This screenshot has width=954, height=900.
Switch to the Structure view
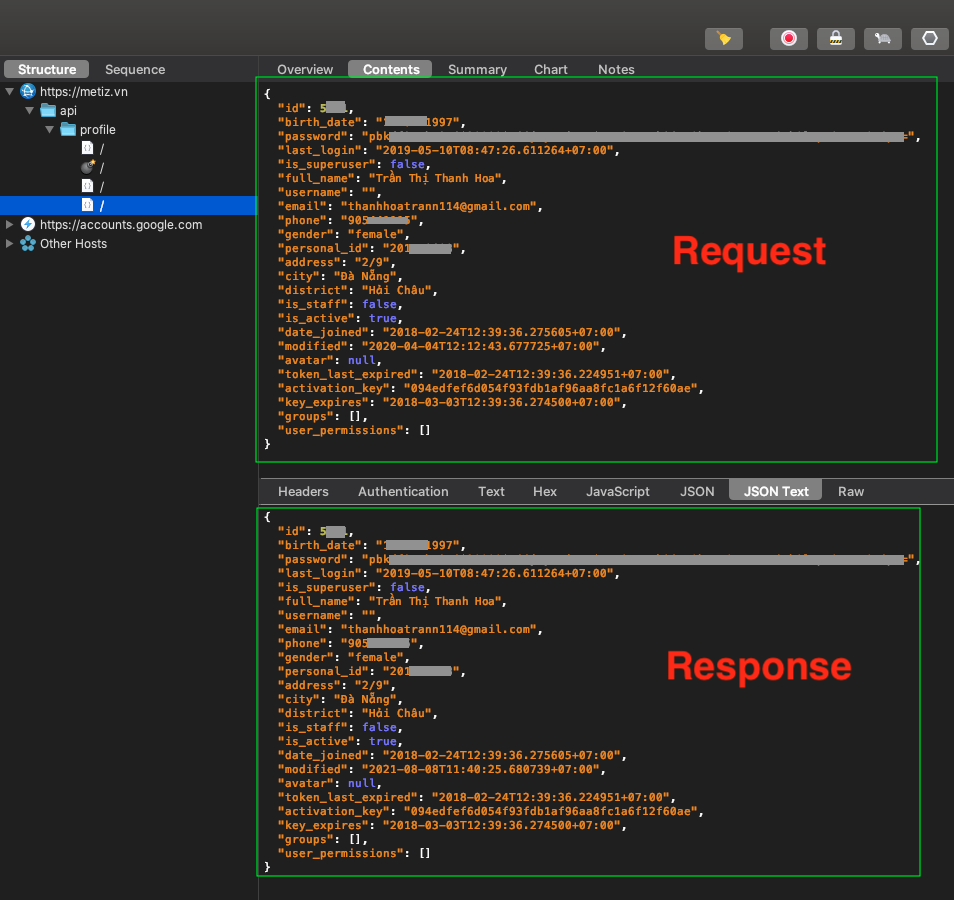(47, 69)
